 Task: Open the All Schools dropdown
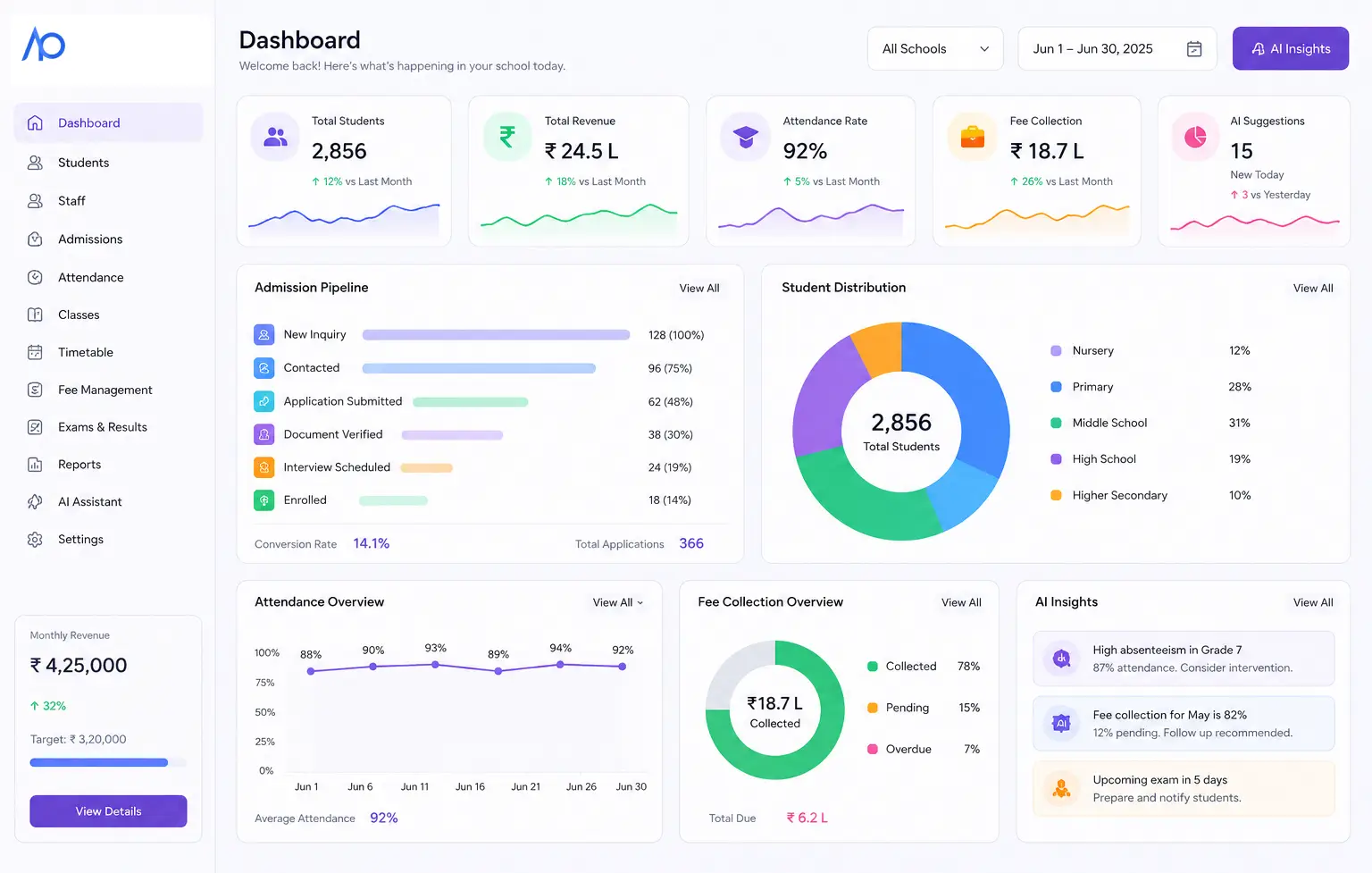935,49
